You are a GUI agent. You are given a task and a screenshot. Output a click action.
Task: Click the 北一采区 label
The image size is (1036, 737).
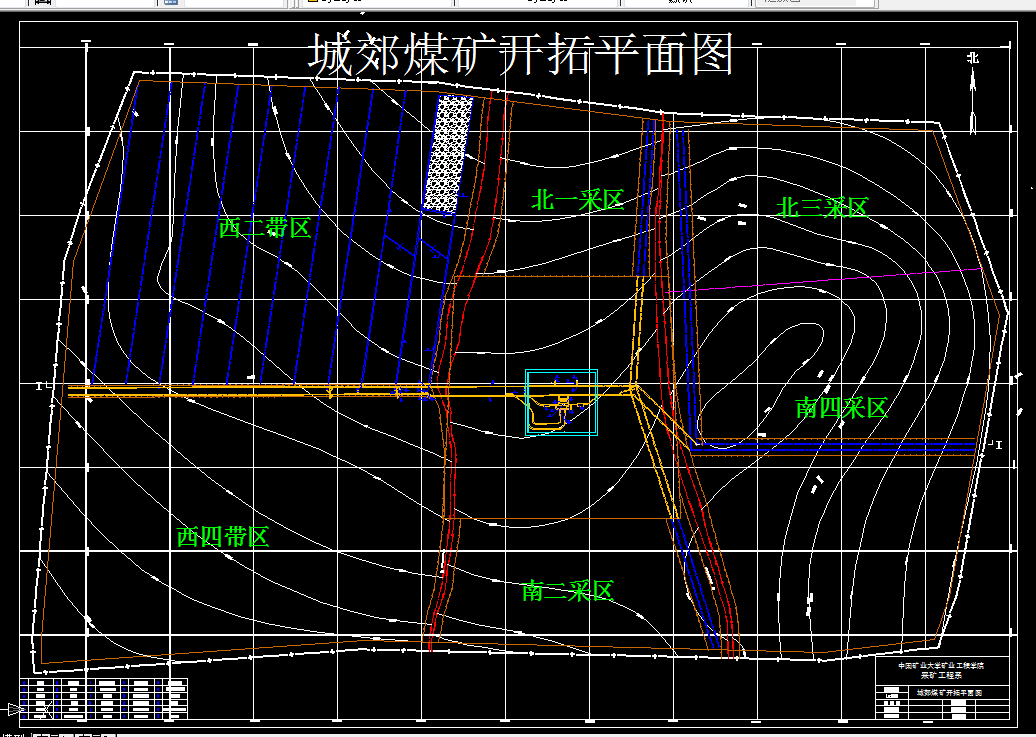[x=577, y=198]
